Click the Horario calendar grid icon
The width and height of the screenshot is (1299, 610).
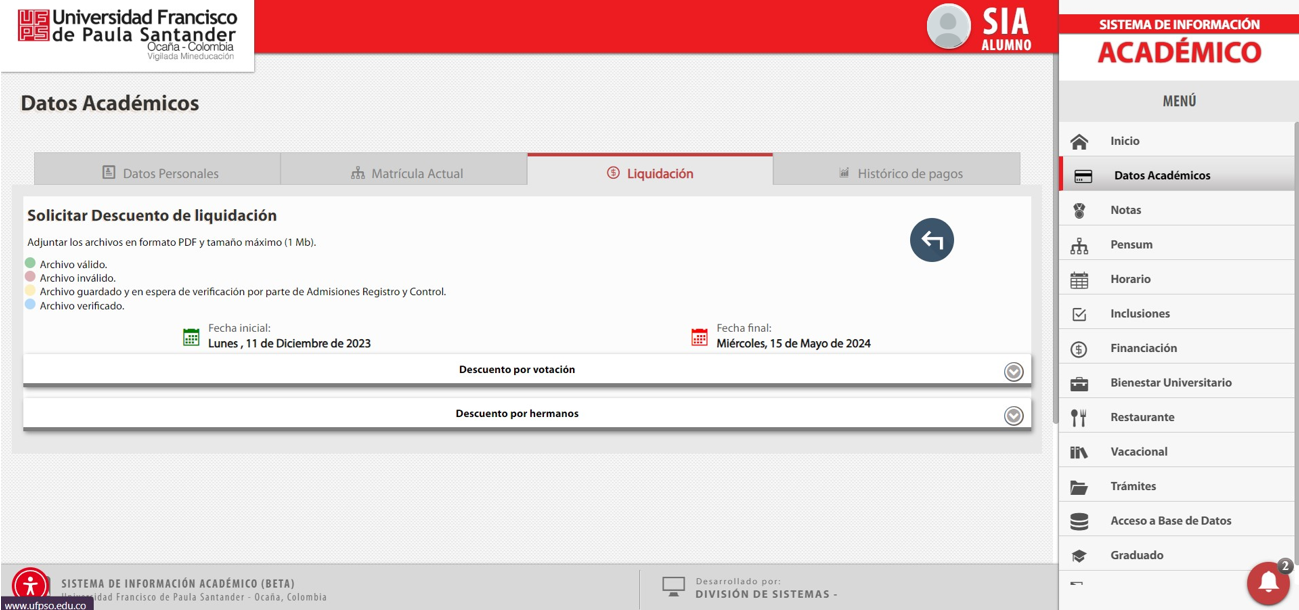point(1079,280)
